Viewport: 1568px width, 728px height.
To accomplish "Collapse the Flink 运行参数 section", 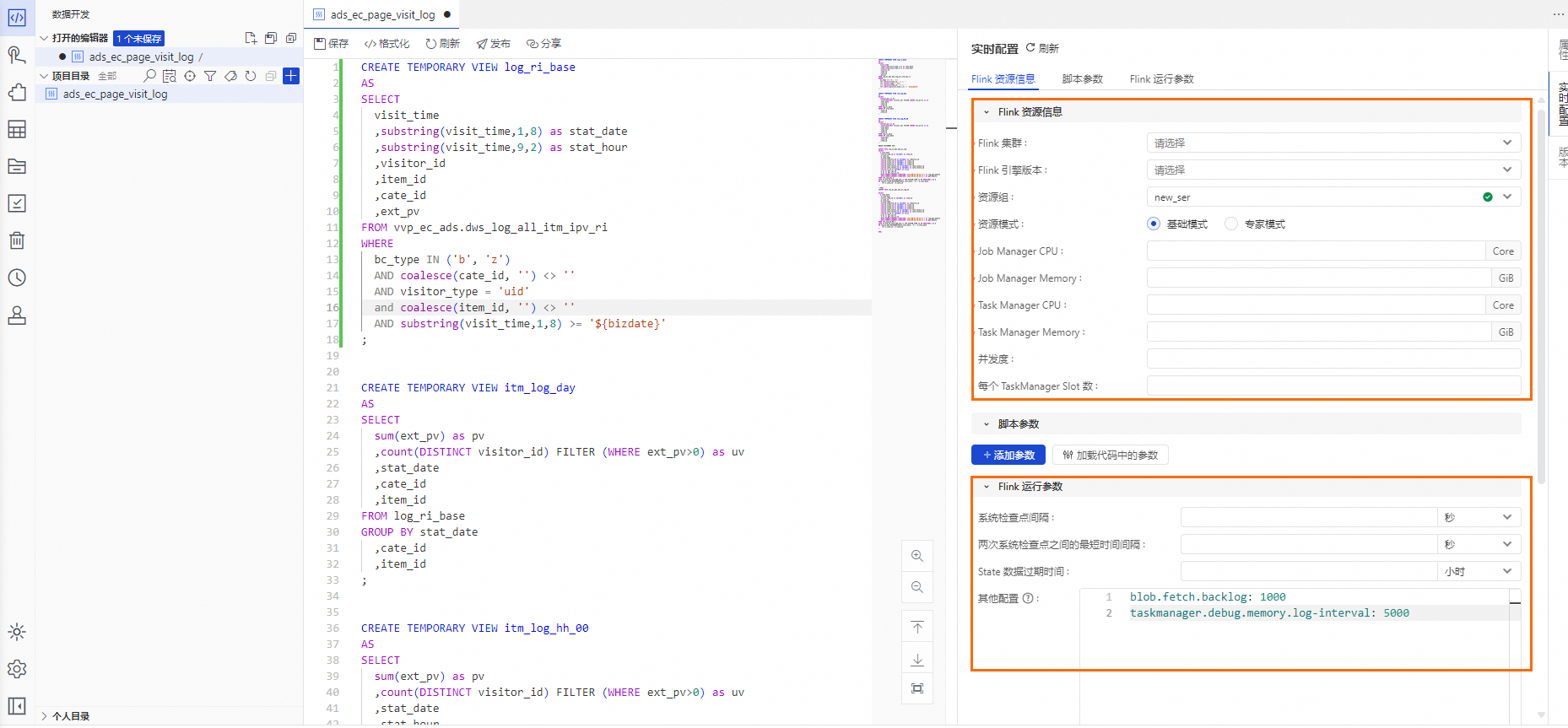I will point(986,486).
